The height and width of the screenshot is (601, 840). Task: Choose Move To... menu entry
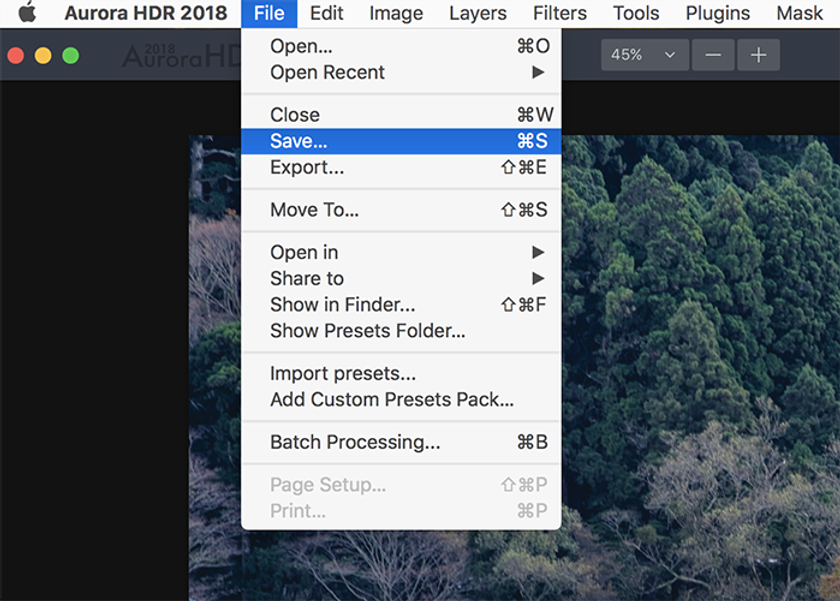[401, 210]
